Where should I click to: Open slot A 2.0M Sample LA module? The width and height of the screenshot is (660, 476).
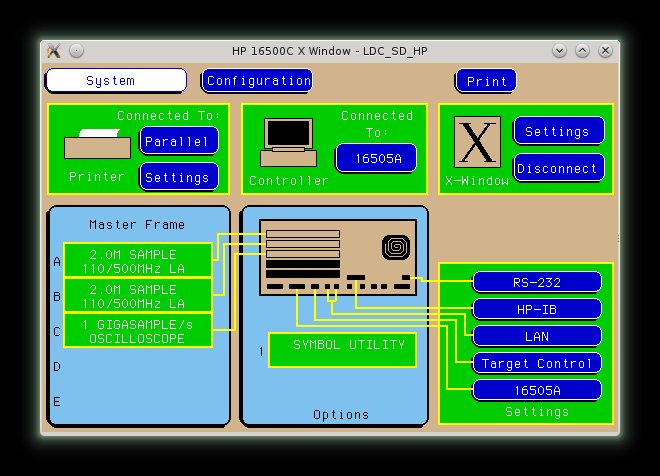pyautogui.click(x=138, y=260)
